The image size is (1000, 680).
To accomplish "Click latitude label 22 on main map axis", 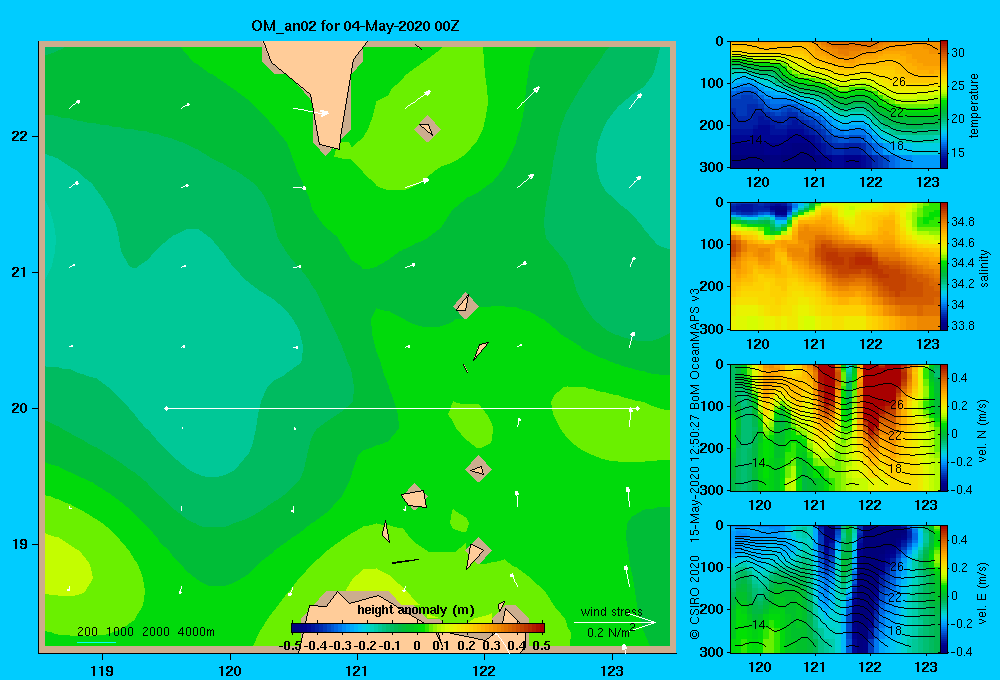I will (x=20, y=136).
